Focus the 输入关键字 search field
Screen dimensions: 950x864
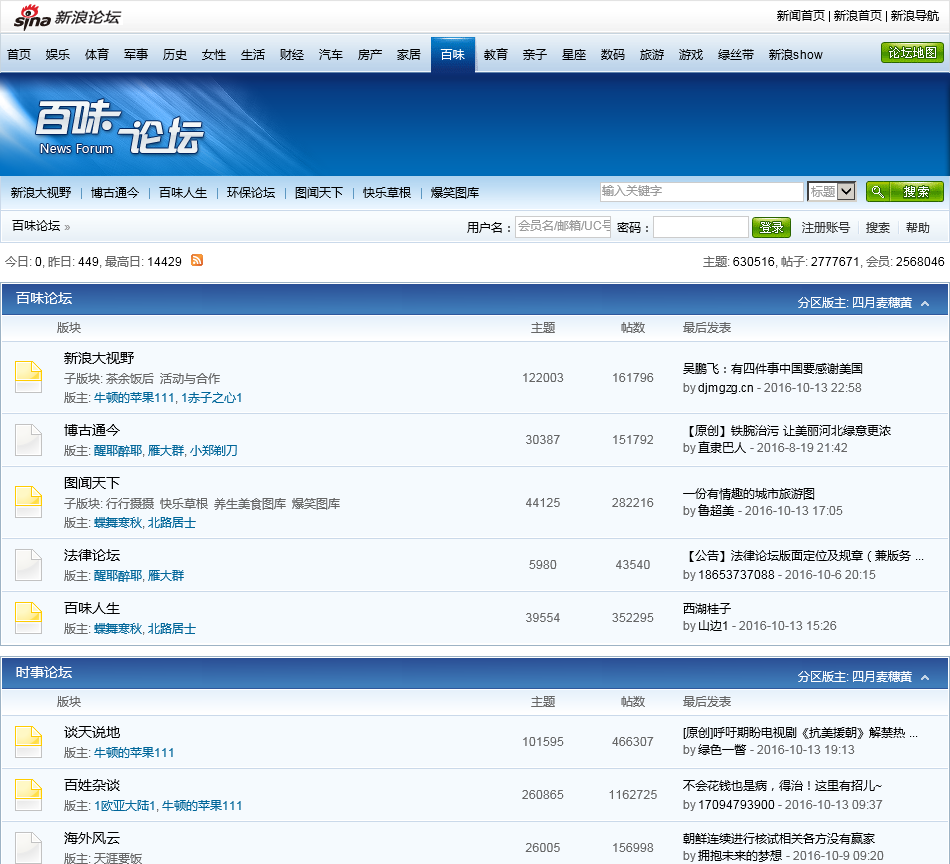pyautogui.click(x=702, y=191)
